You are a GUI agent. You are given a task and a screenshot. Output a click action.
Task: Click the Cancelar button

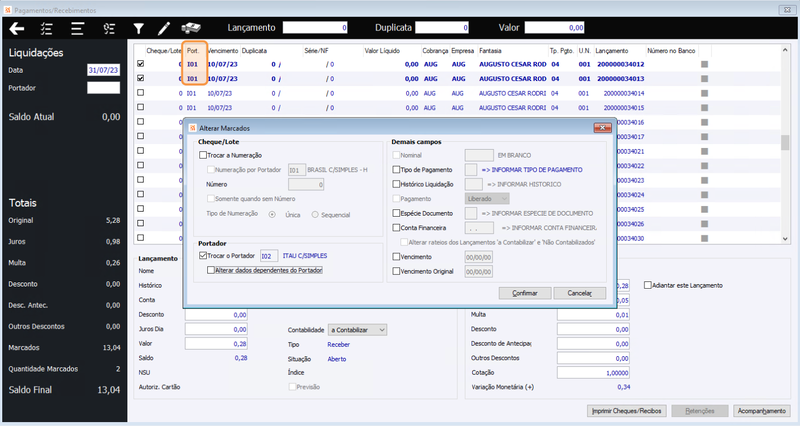pyautogui.click(x=580, y=293)
